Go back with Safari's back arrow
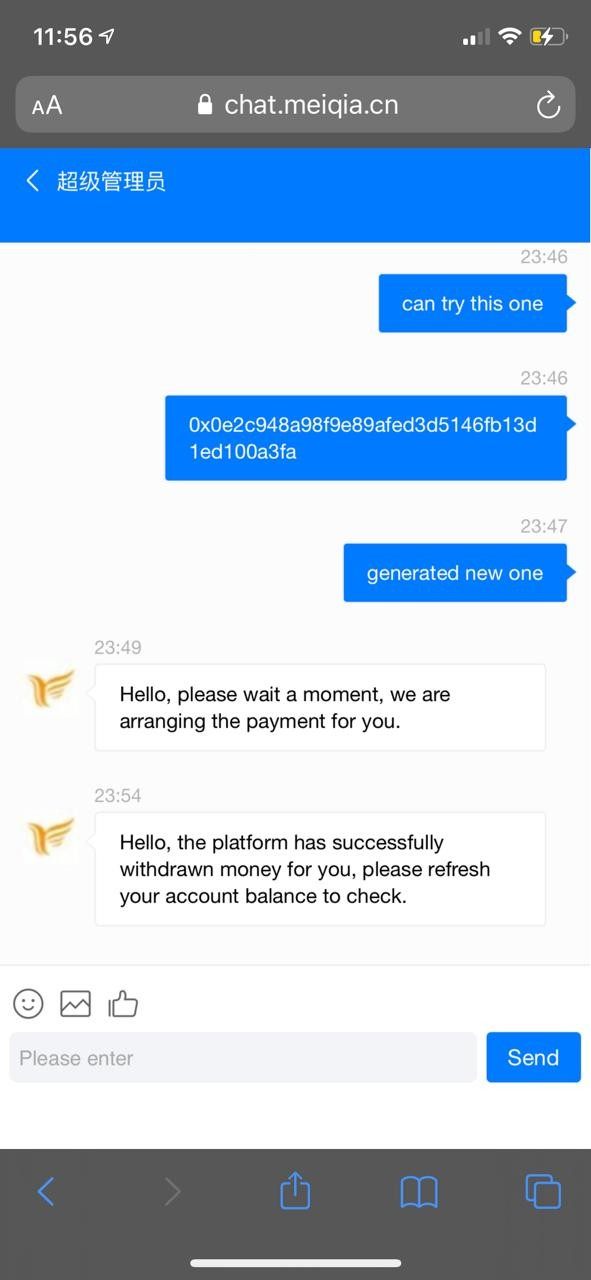This screenshot has height=1280, width=591. coord(46,1191)
